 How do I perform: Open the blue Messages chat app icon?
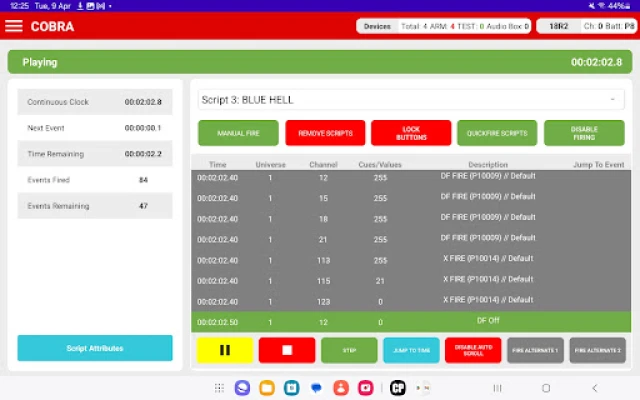[x=316, y=387]
